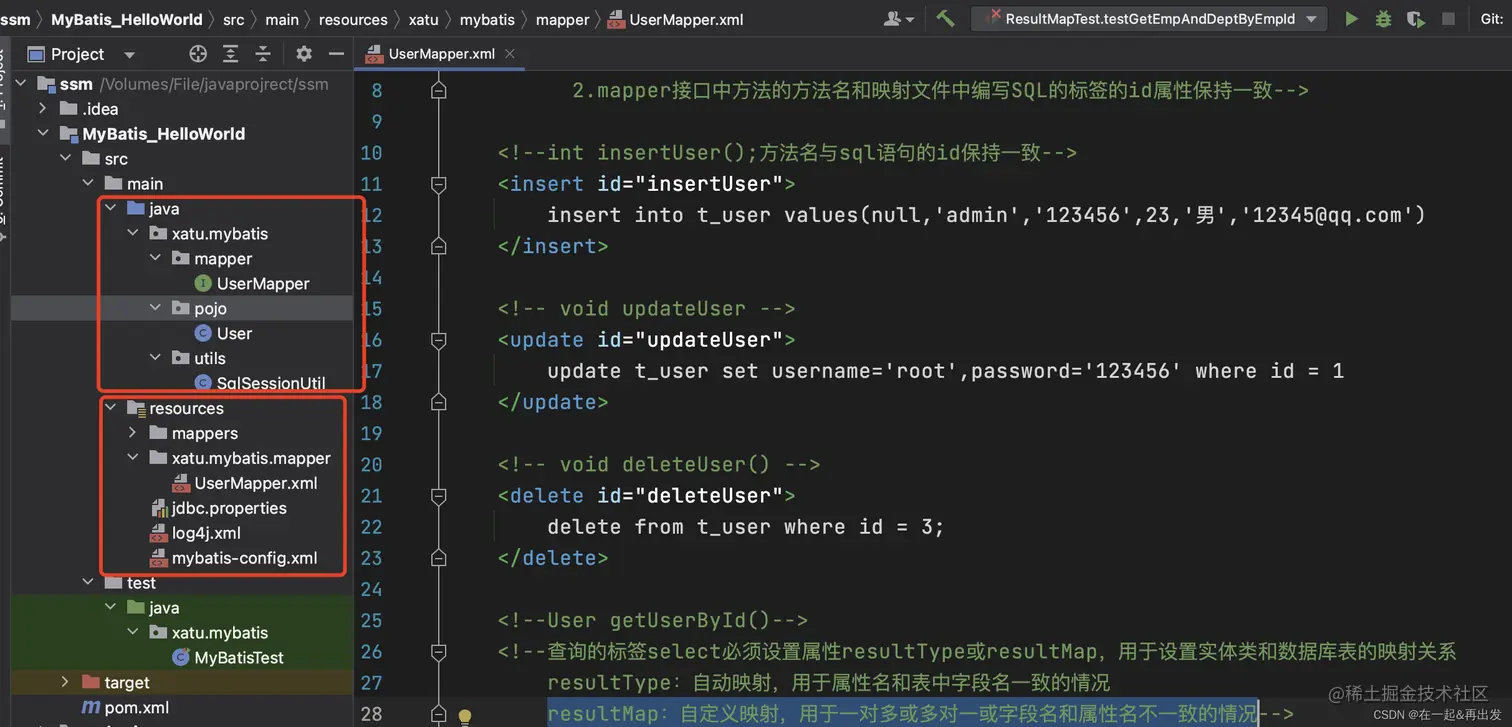Screen dimensions: 1512x727
Task: Toggle the fold marker at line 23 closing delete
Action: [438, 558]
